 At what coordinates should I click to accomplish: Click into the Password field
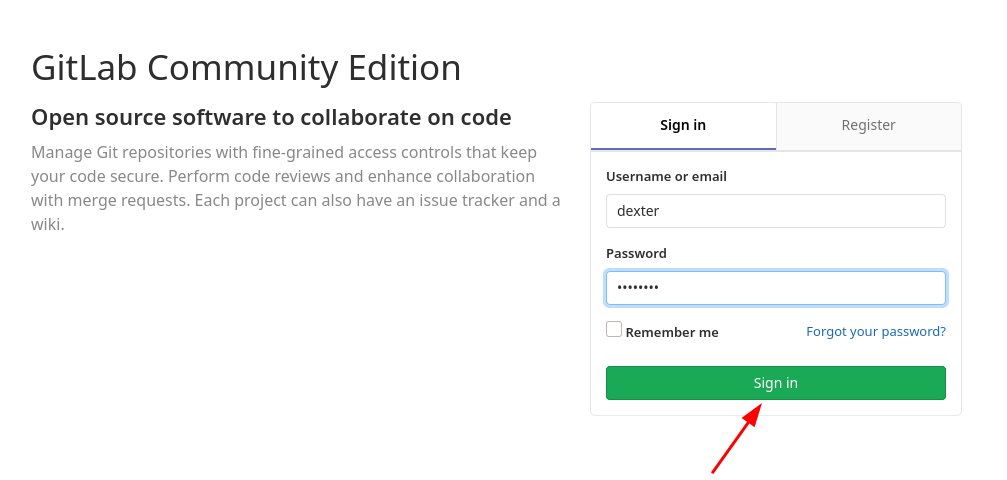click(776, 288)
